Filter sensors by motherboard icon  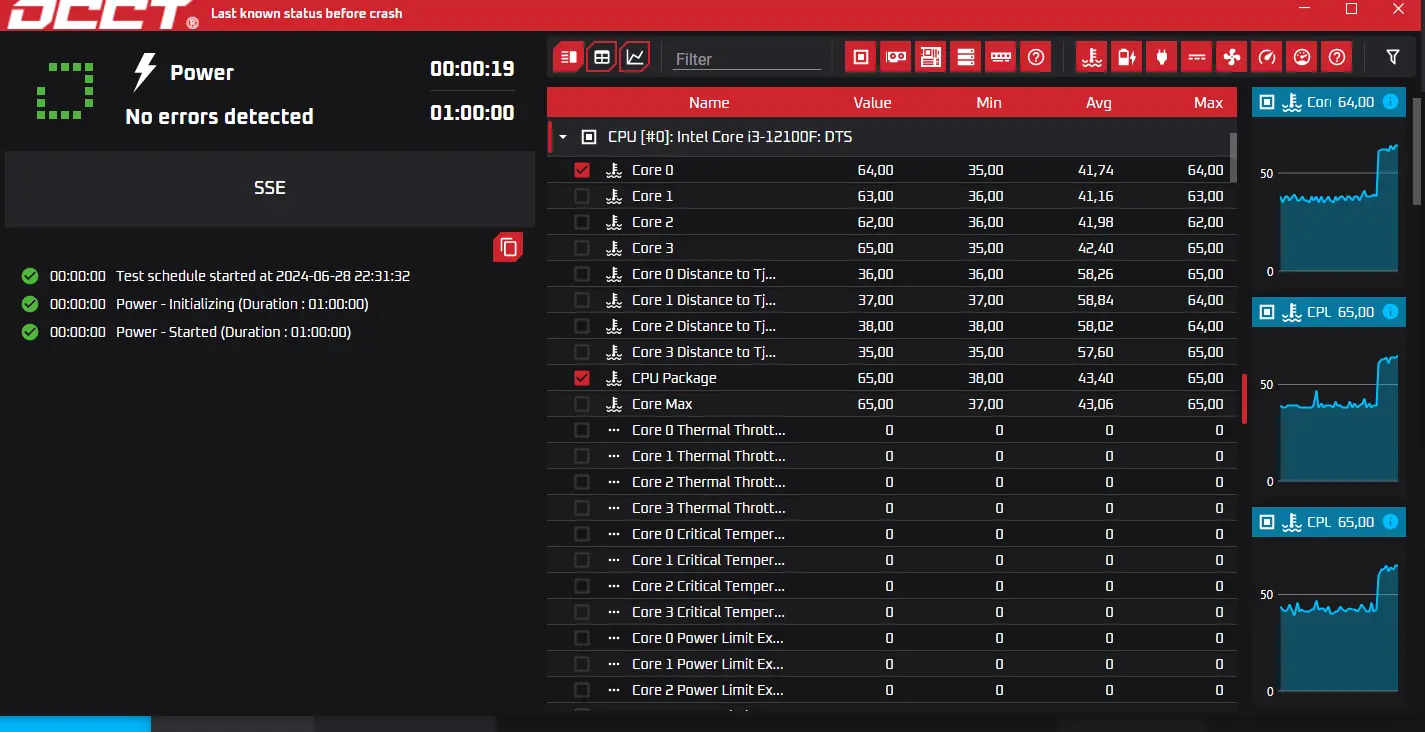click(930, 57)
